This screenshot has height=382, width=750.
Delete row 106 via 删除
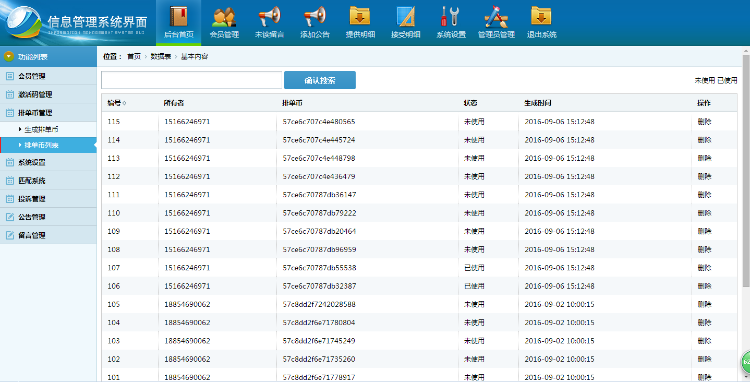[704, 286]
